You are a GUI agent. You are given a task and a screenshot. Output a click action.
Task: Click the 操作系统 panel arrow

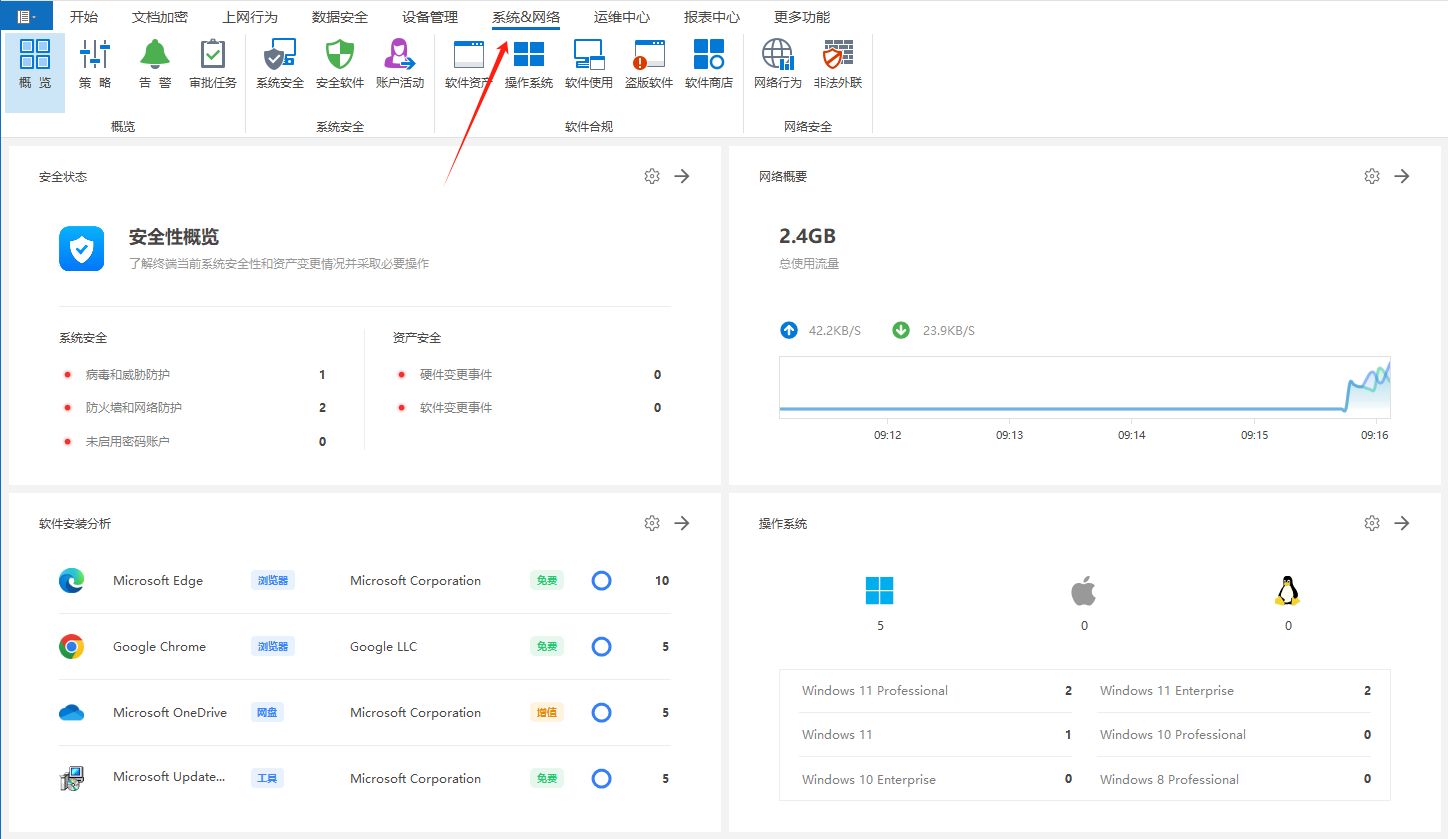point(1402,523)
